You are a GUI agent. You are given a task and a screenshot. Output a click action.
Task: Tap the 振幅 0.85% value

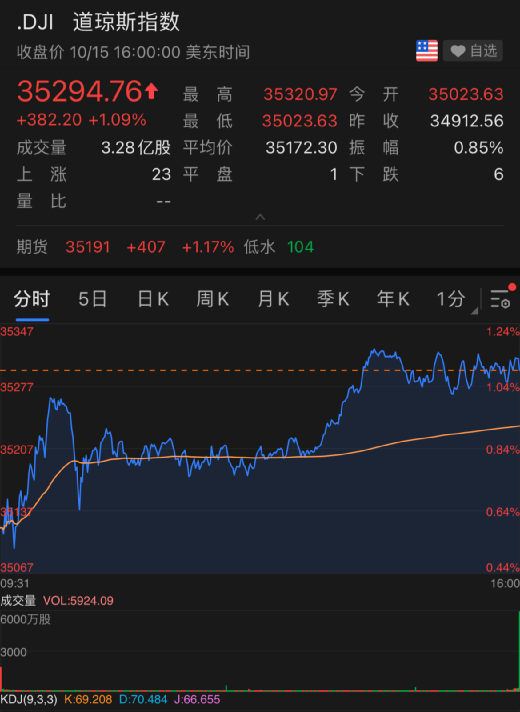click(x=478, y=148)
